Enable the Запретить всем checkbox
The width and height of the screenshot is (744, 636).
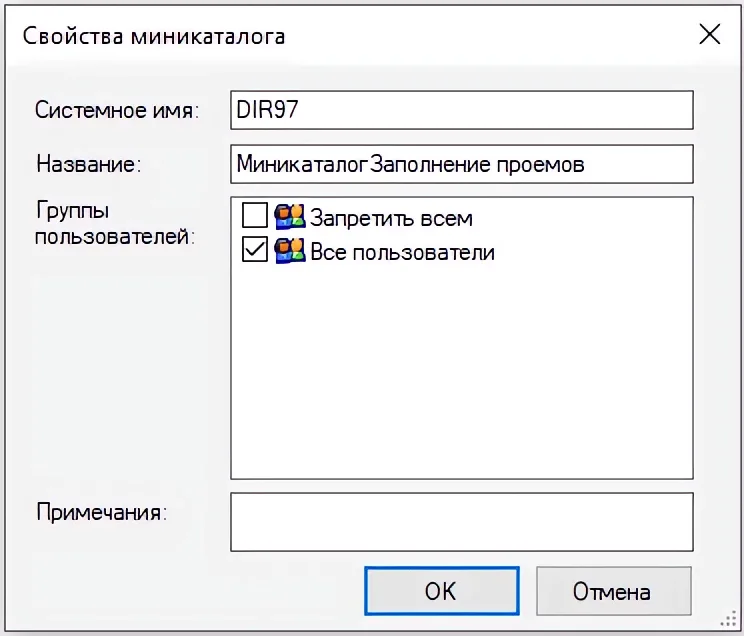point(255,216)
